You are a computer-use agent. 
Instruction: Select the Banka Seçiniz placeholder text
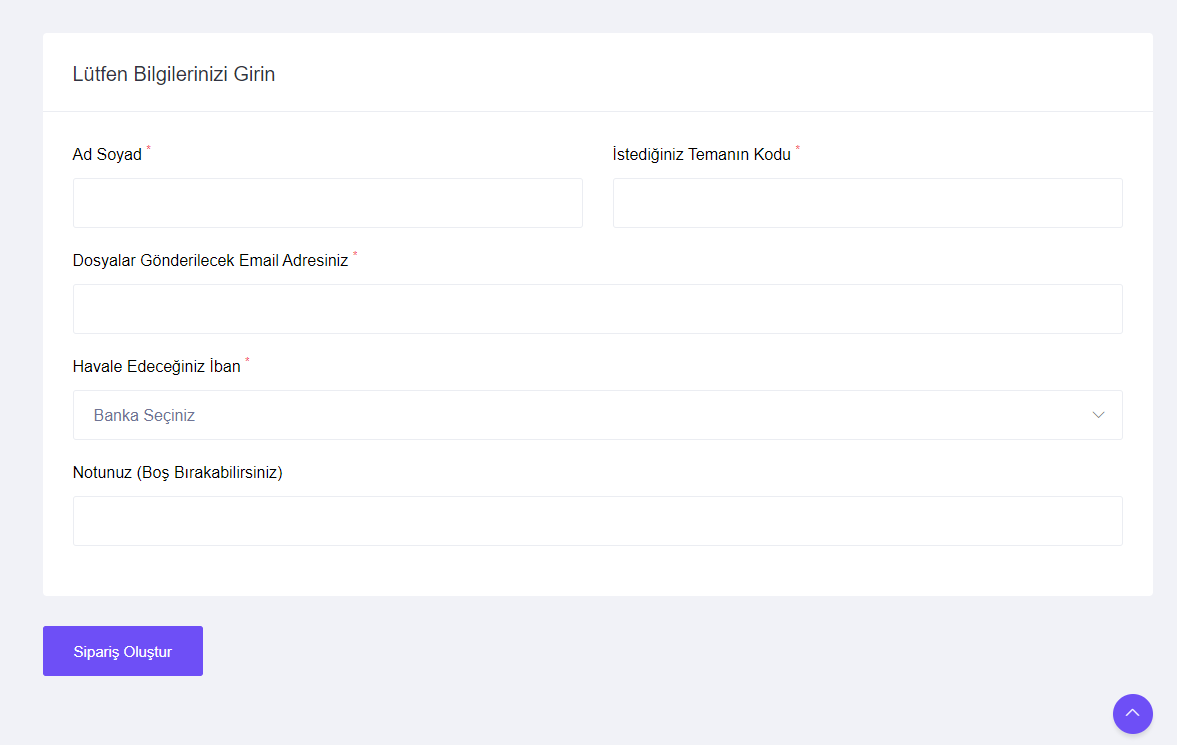tap(144, 415)
